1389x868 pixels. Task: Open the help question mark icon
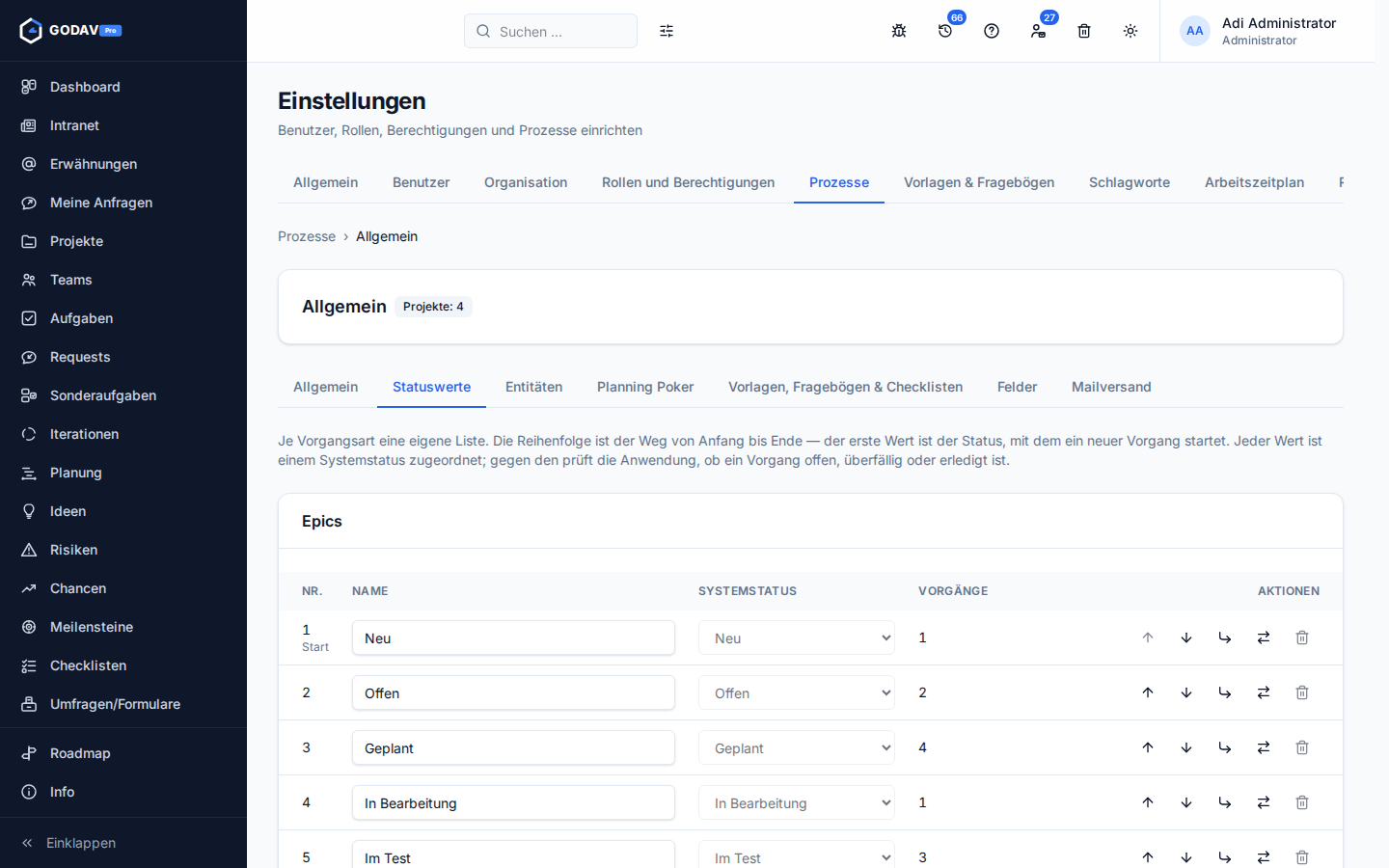pyautogui.click(x=992, y=31)
